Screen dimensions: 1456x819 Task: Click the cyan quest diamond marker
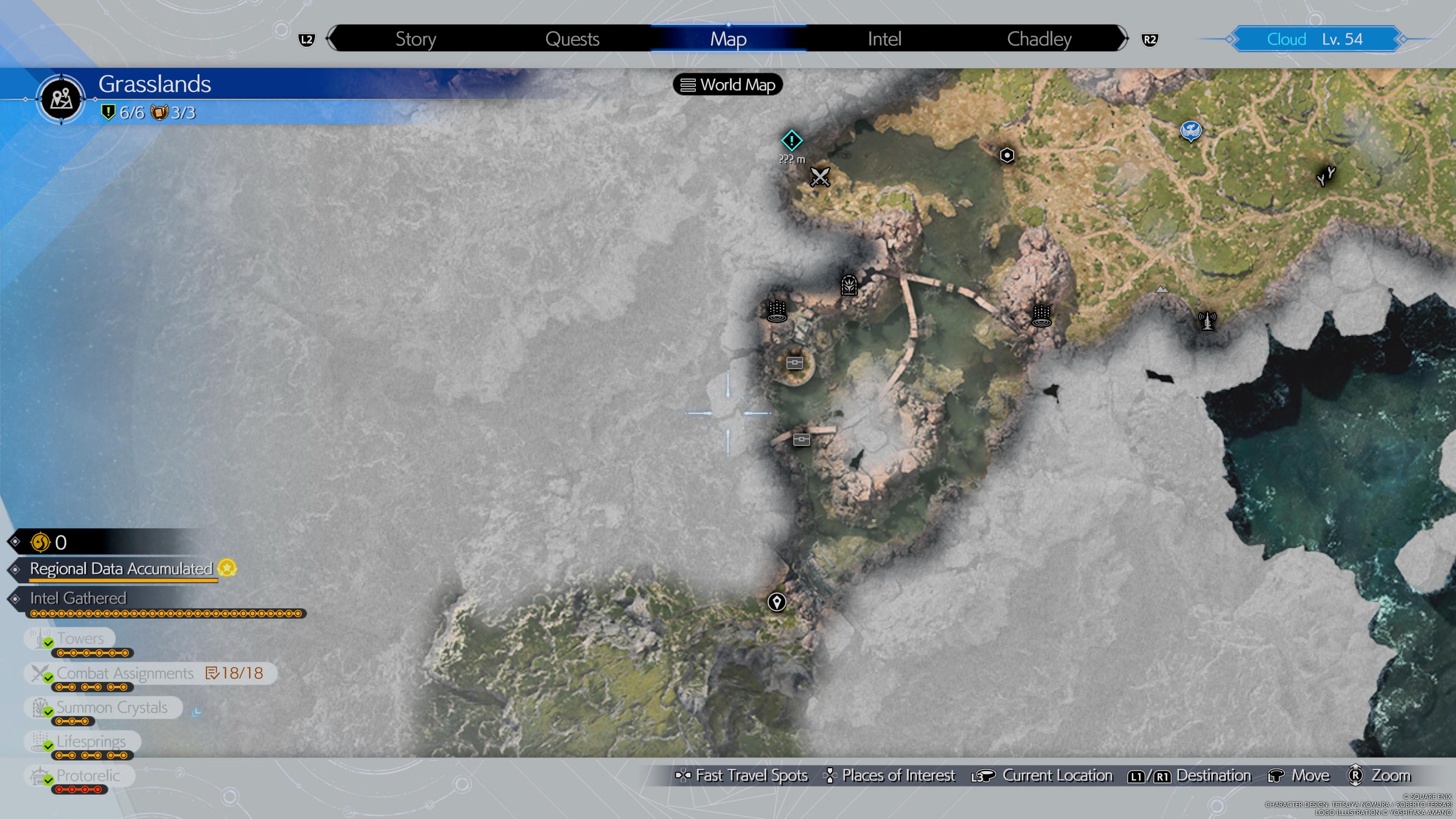[791, 140]
